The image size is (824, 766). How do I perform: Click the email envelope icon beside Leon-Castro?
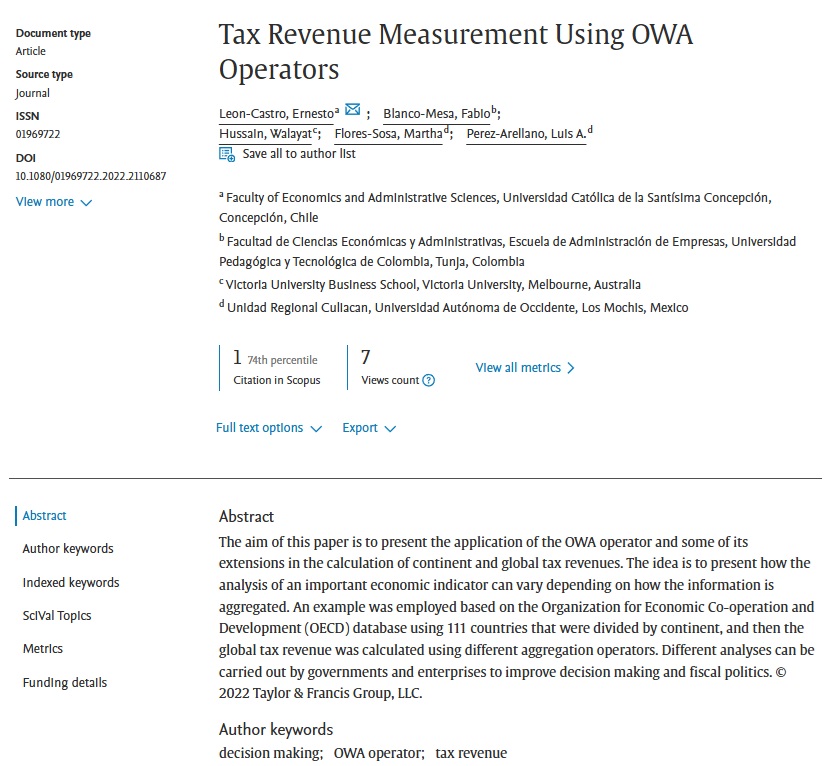coord(352,110)
